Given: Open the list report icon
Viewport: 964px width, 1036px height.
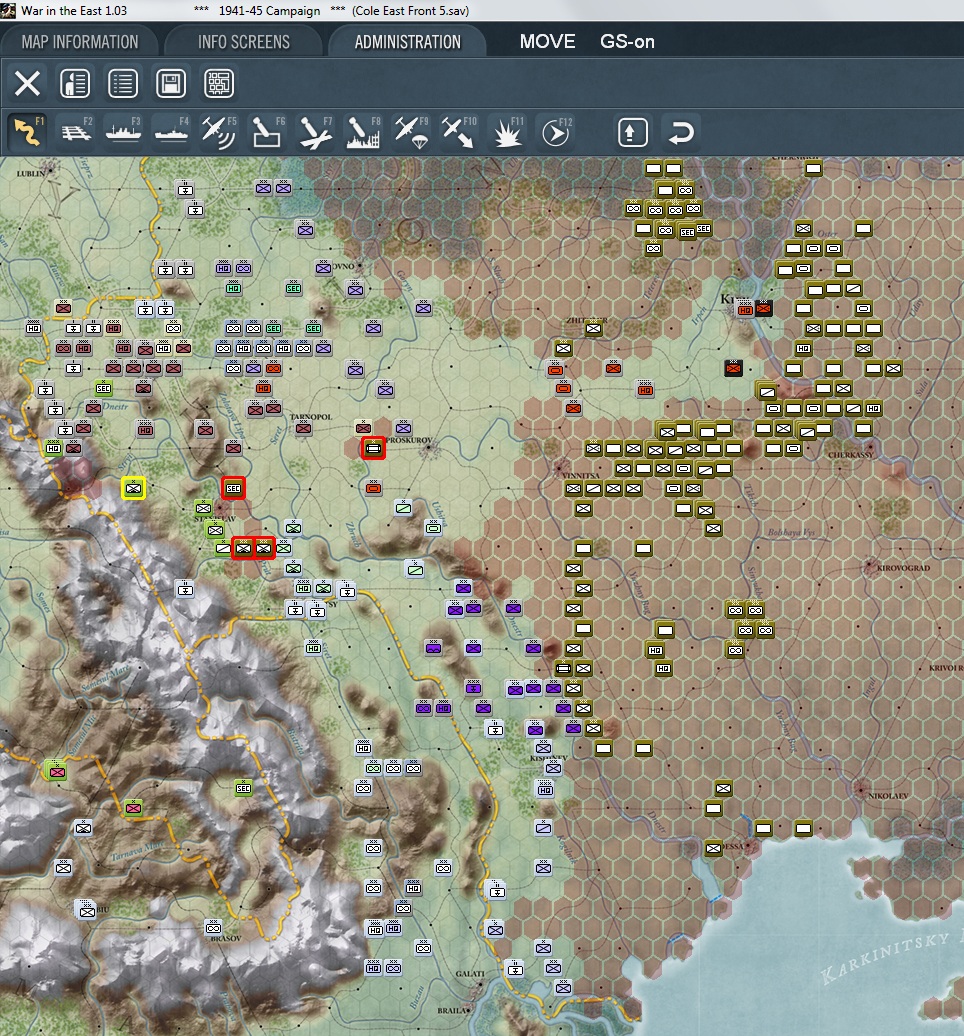Looking at the screenshot, I should pos(123,84).
